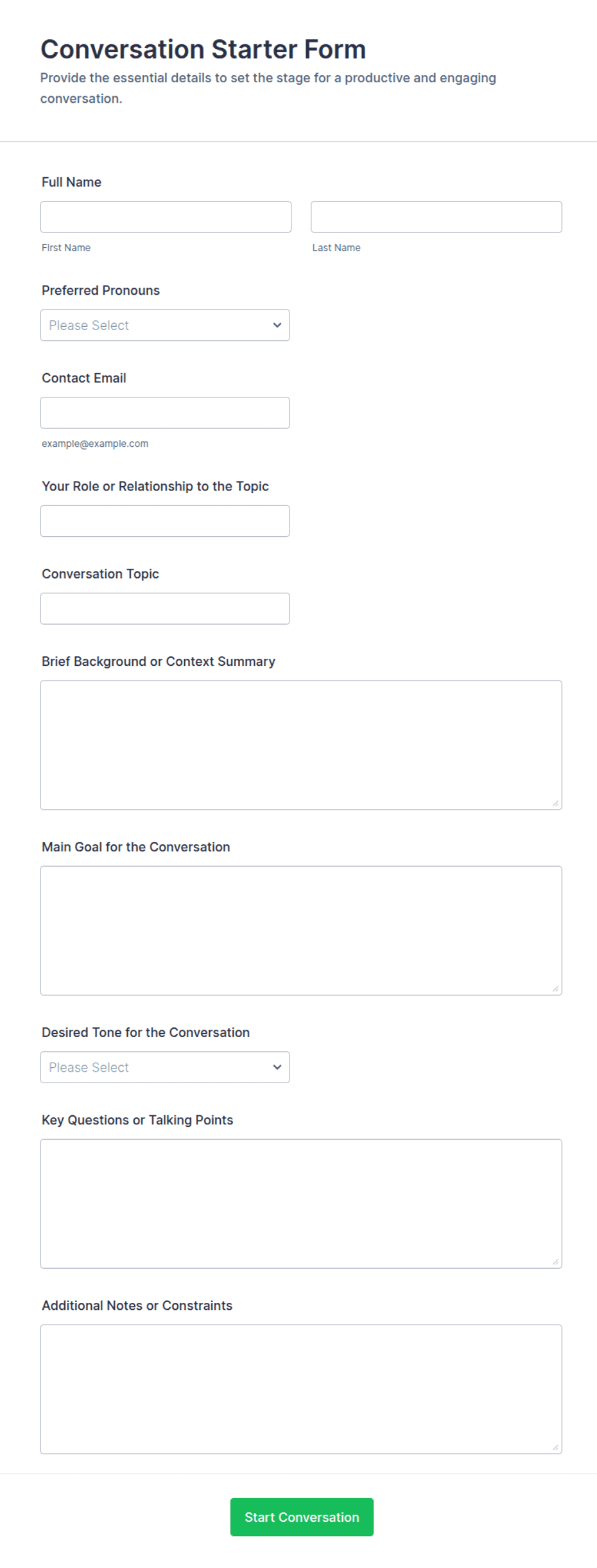The image size is (597, 1568).
Task: Click the Additional Notes textarea resize handle
Action: (555, 1447)
